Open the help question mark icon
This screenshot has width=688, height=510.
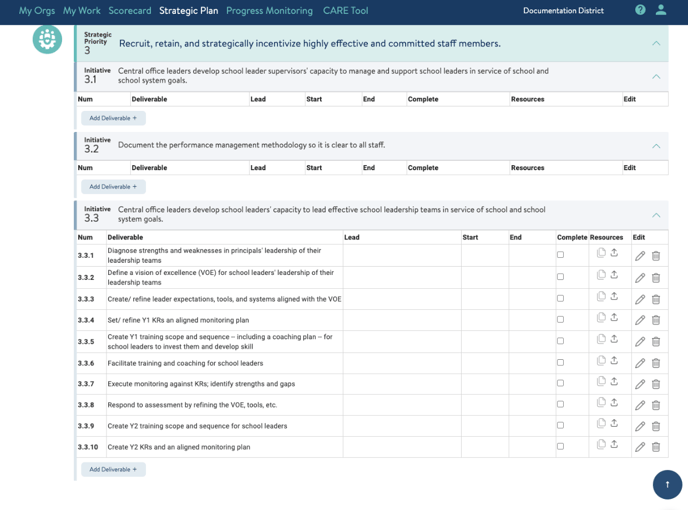(640, 10)
